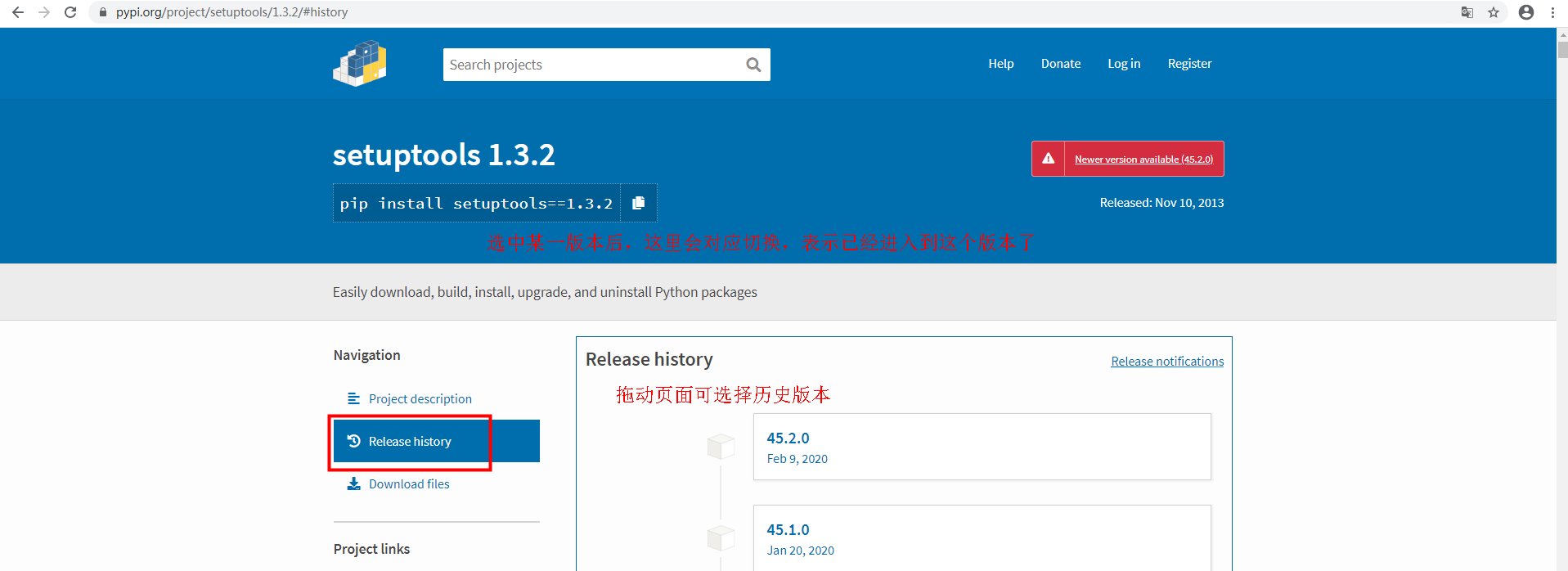Bookmark this page with the star
The image size is (1568, 571).
click(x=1494, y=12)
